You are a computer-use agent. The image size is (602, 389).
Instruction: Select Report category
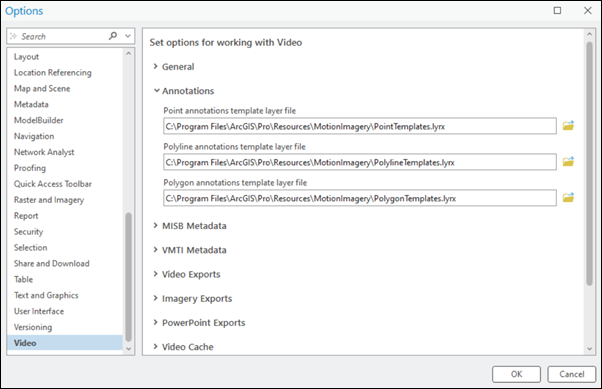(x=65, y=216)
